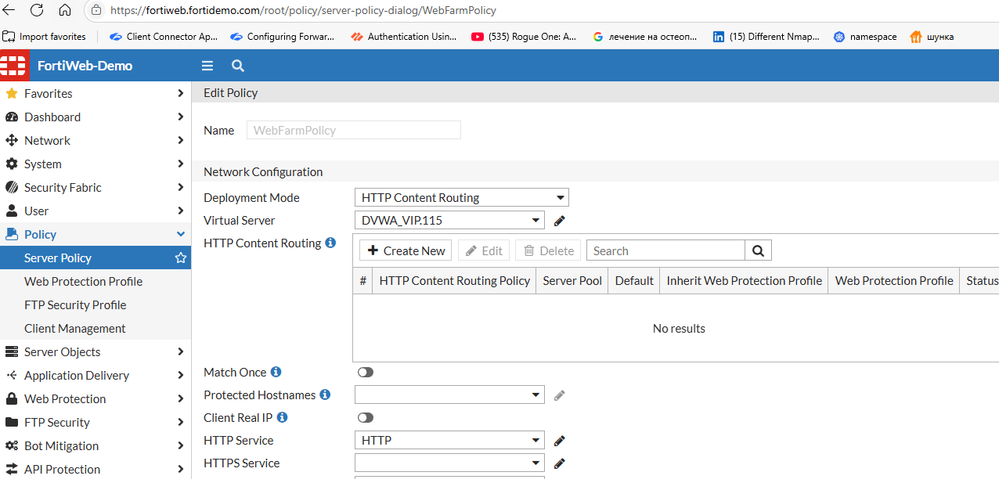This screenshot has height=479, width=999.
Task: Open Web Protection Profile menu item
Action: tap(83, 282)
